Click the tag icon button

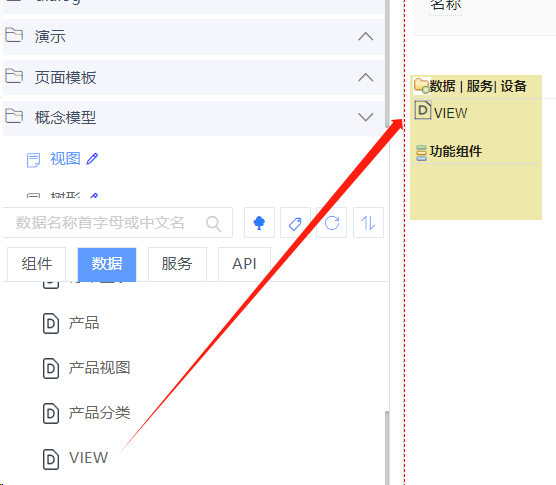pyautogui.click(x=295, y=223)
